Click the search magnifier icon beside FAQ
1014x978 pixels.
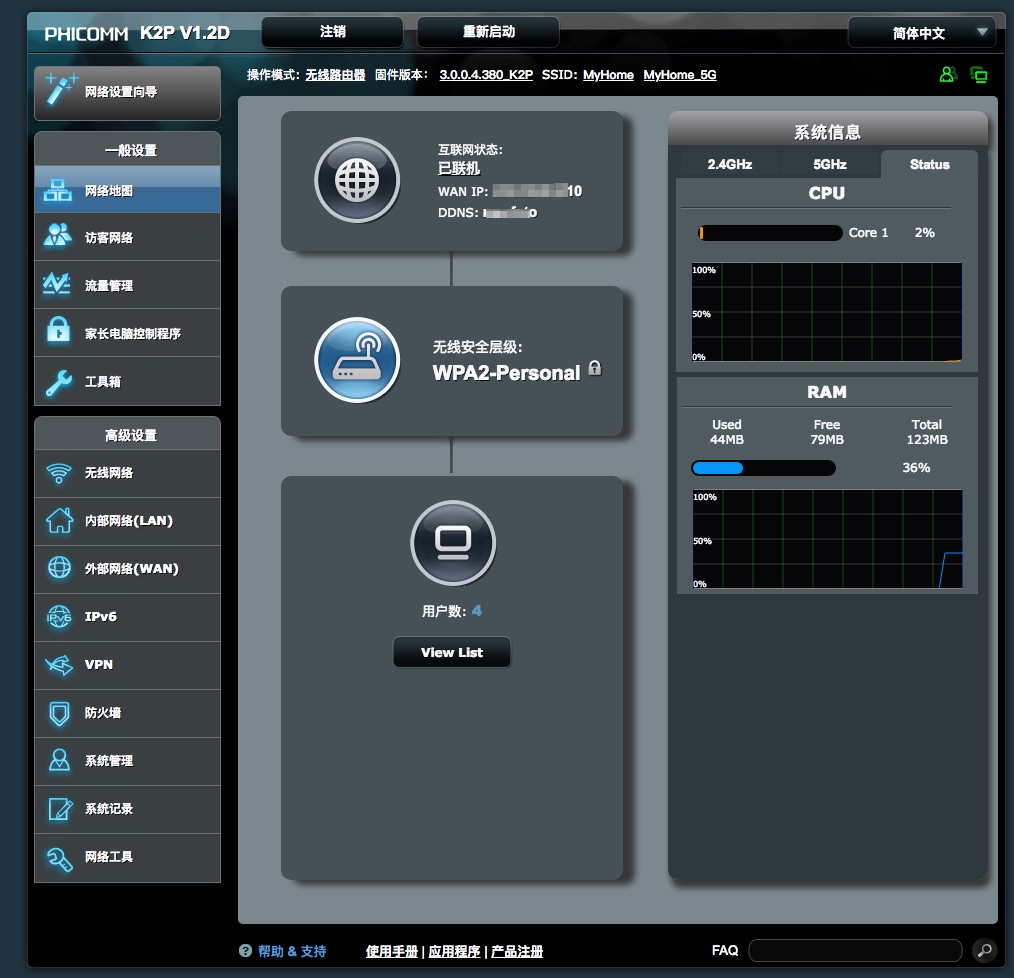pos(983,950)
